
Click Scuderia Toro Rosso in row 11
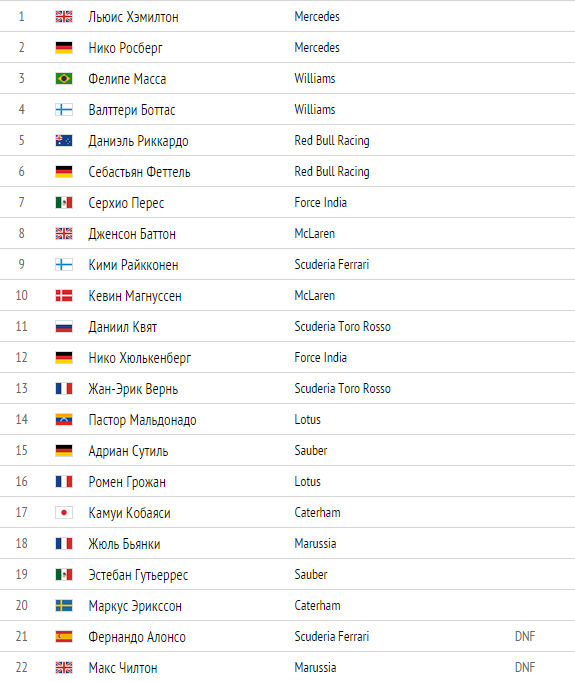pos(342,327)
